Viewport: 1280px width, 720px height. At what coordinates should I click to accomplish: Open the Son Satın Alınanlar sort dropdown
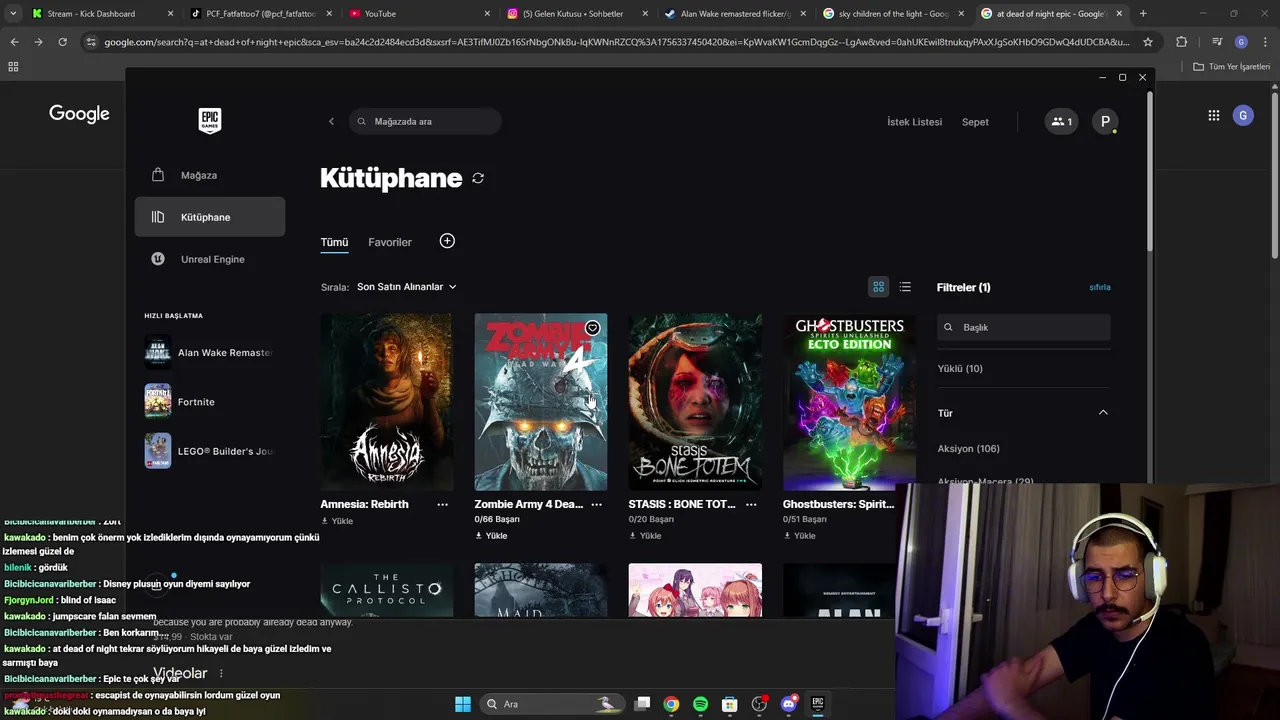coord(407,287)
